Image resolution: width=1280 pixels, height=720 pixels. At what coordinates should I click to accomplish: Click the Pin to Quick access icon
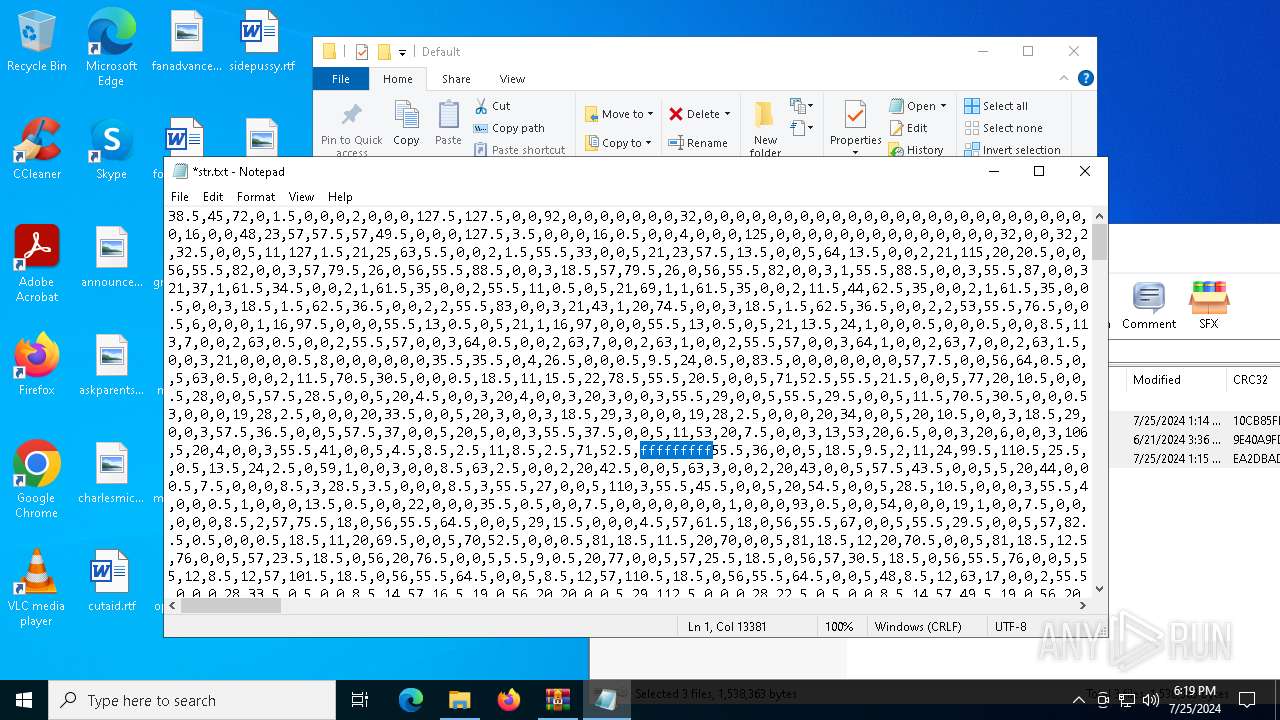(352, 115)
